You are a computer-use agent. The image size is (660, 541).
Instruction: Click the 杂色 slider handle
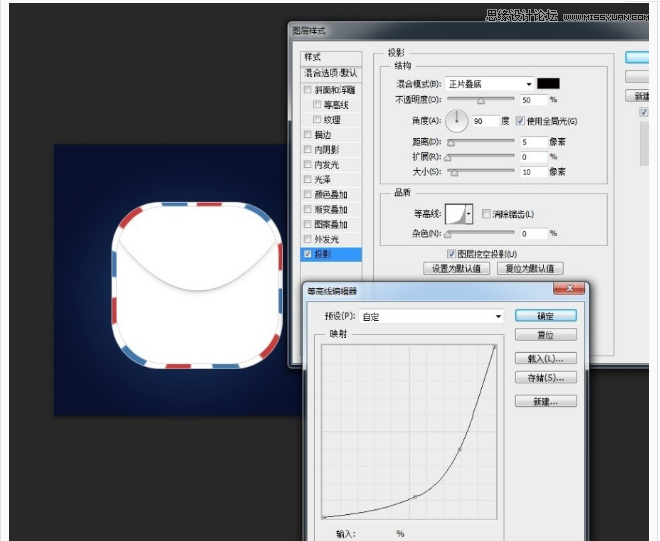(x=448, y=234)
